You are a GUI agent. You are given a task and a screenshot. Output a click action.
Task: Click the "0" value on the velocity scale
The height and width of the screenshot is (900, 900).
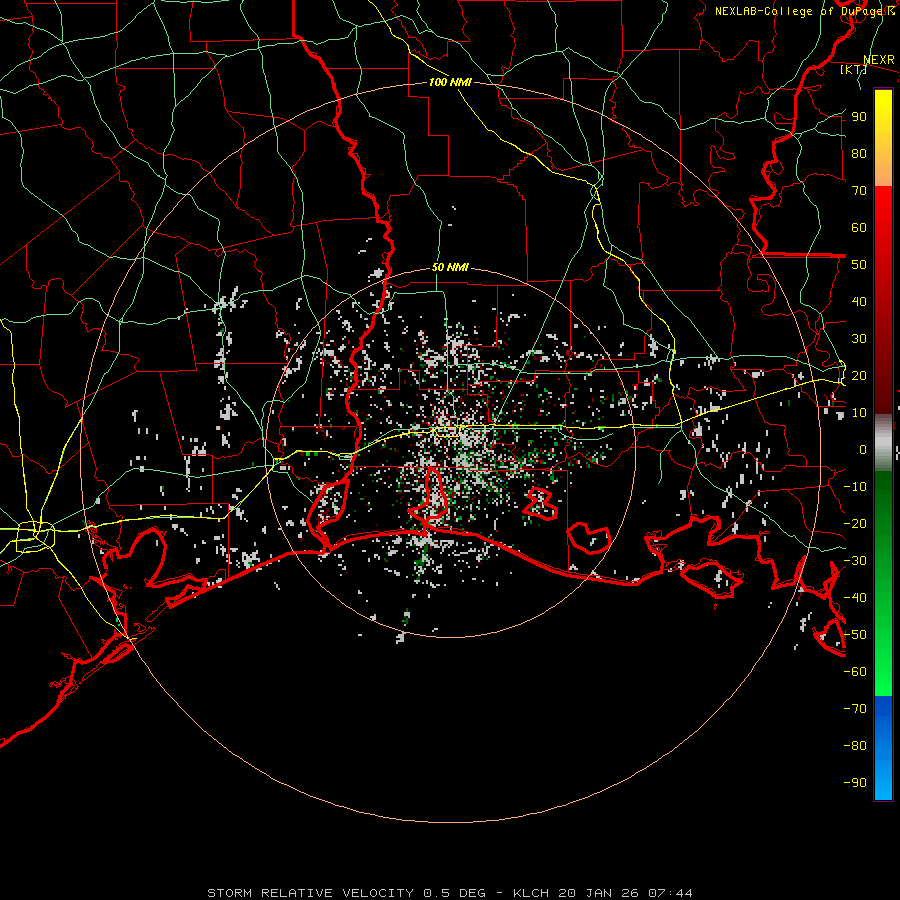coord(863,450)
